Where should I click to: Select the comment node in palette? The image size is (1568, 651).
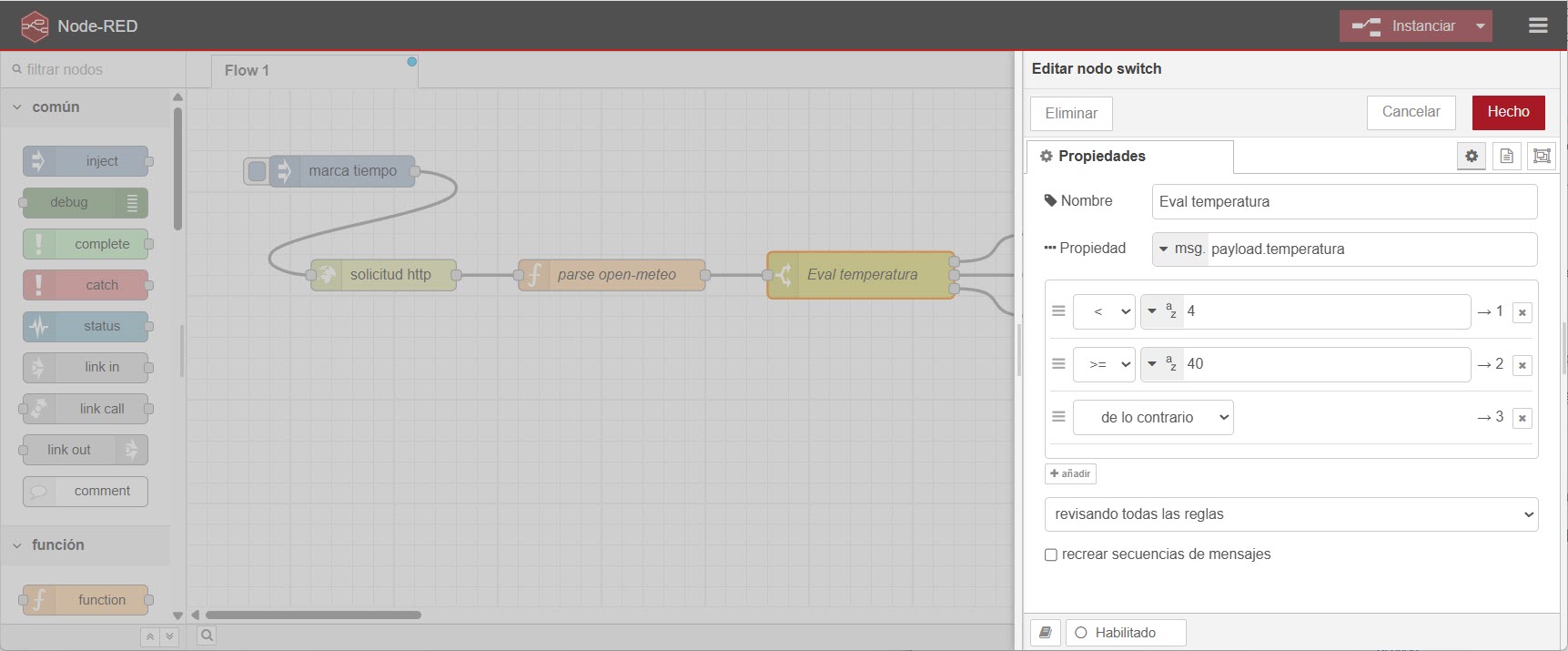tap(86, 491)
